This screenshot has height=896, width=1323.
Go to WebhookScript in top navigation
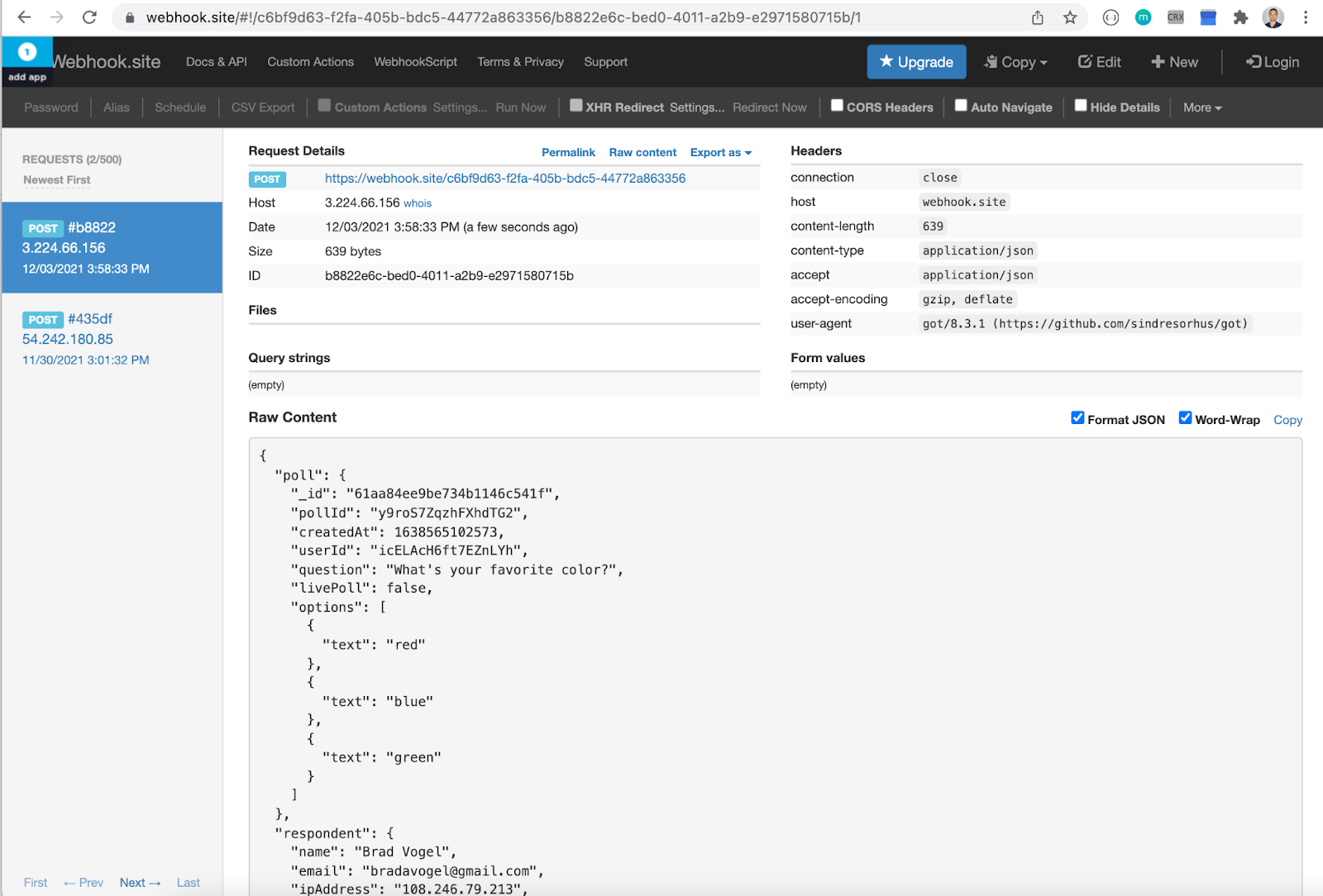(x=415, y=62)
